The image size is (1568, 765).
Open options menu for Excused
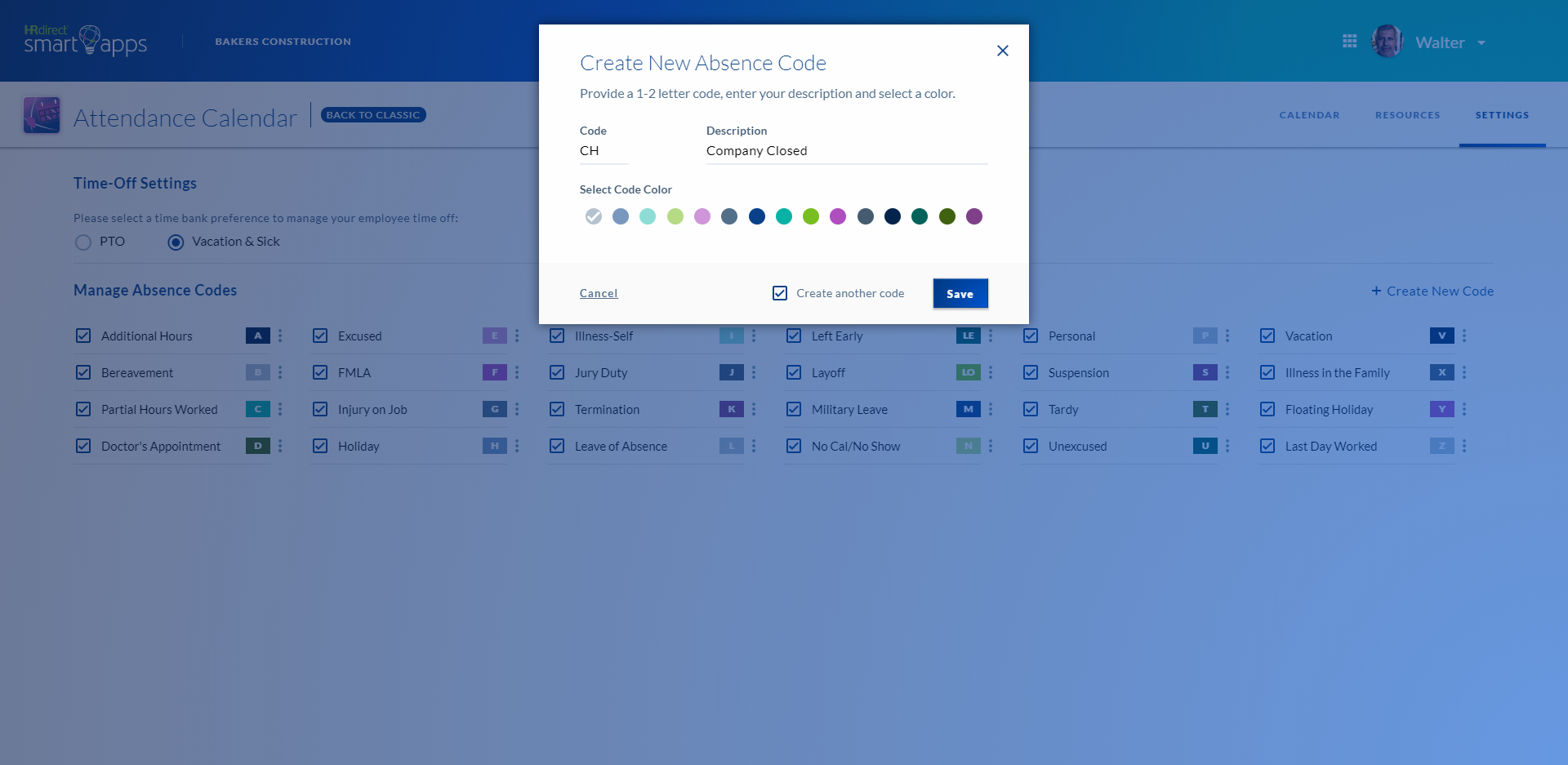click(517, 336)
